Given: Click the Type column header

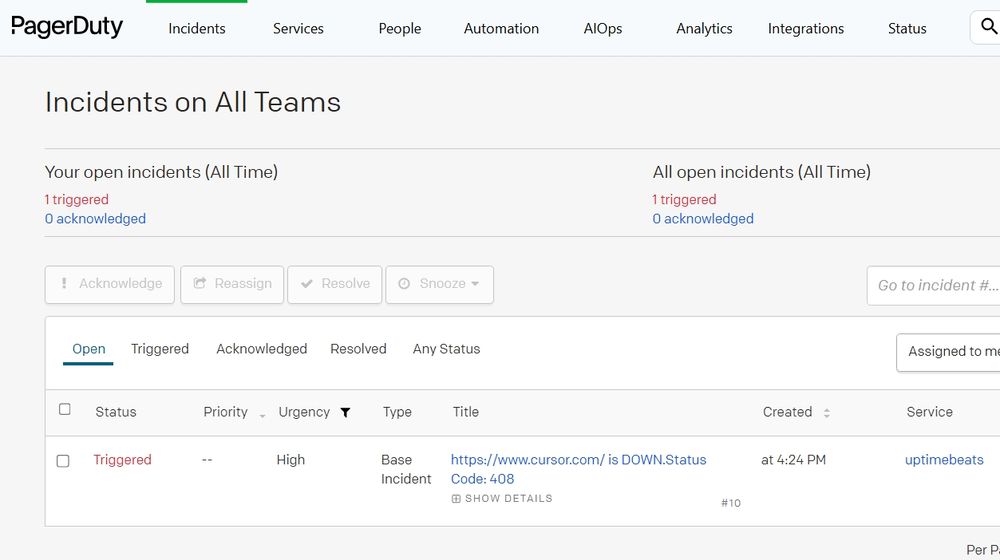Looking at the screenshot, I should 397,412.
